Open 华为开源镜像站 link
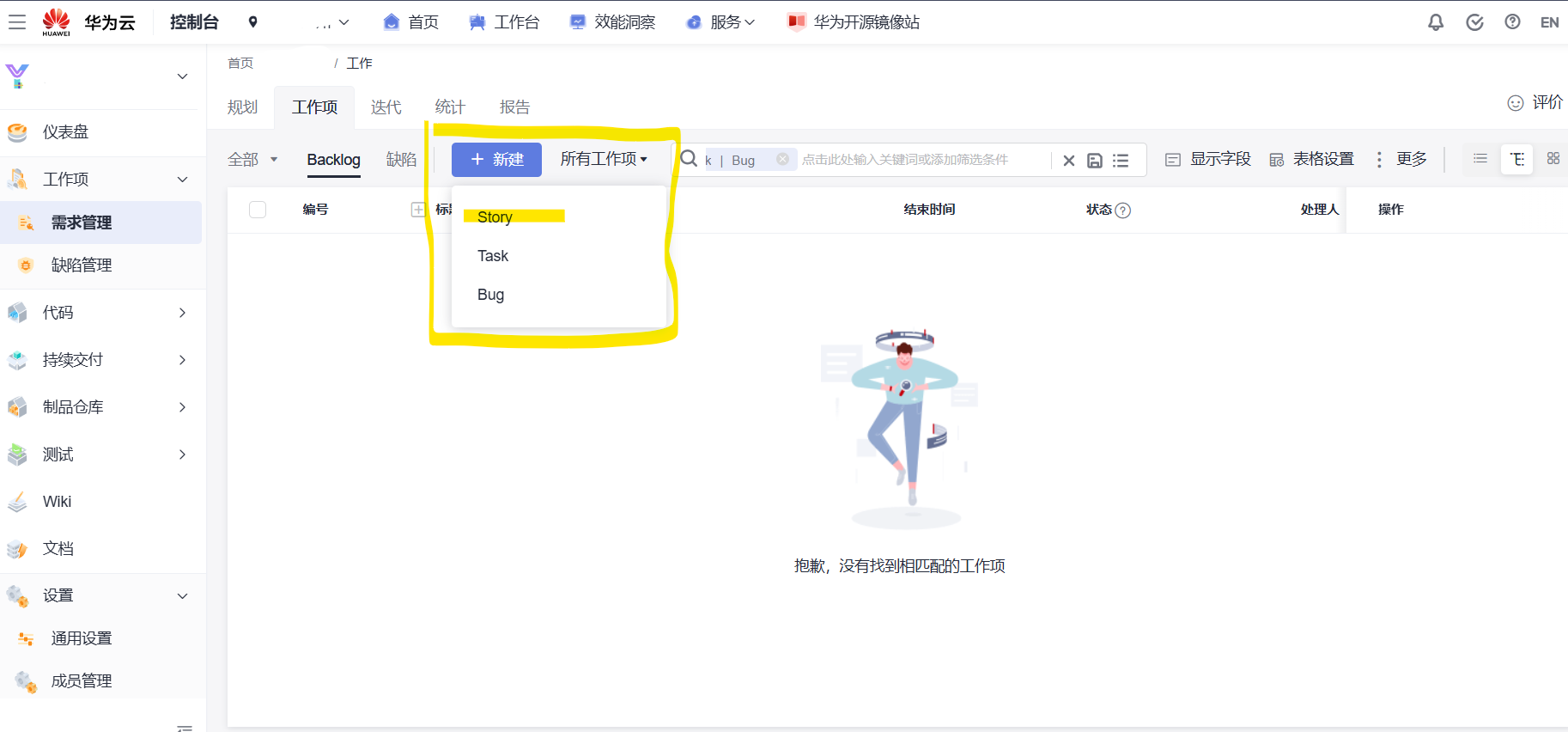This screenshot has height=732, width=1568. (854, 22)
